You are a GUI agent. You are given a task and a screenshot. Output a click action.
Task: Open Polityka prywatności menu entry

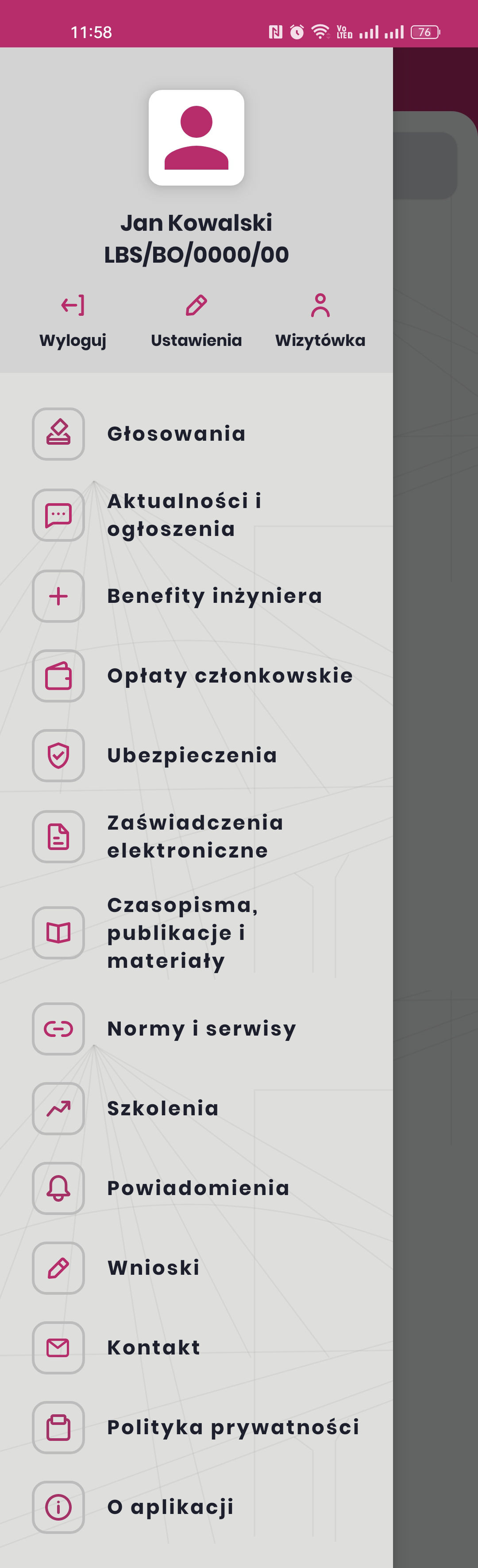coord(233,1428)
